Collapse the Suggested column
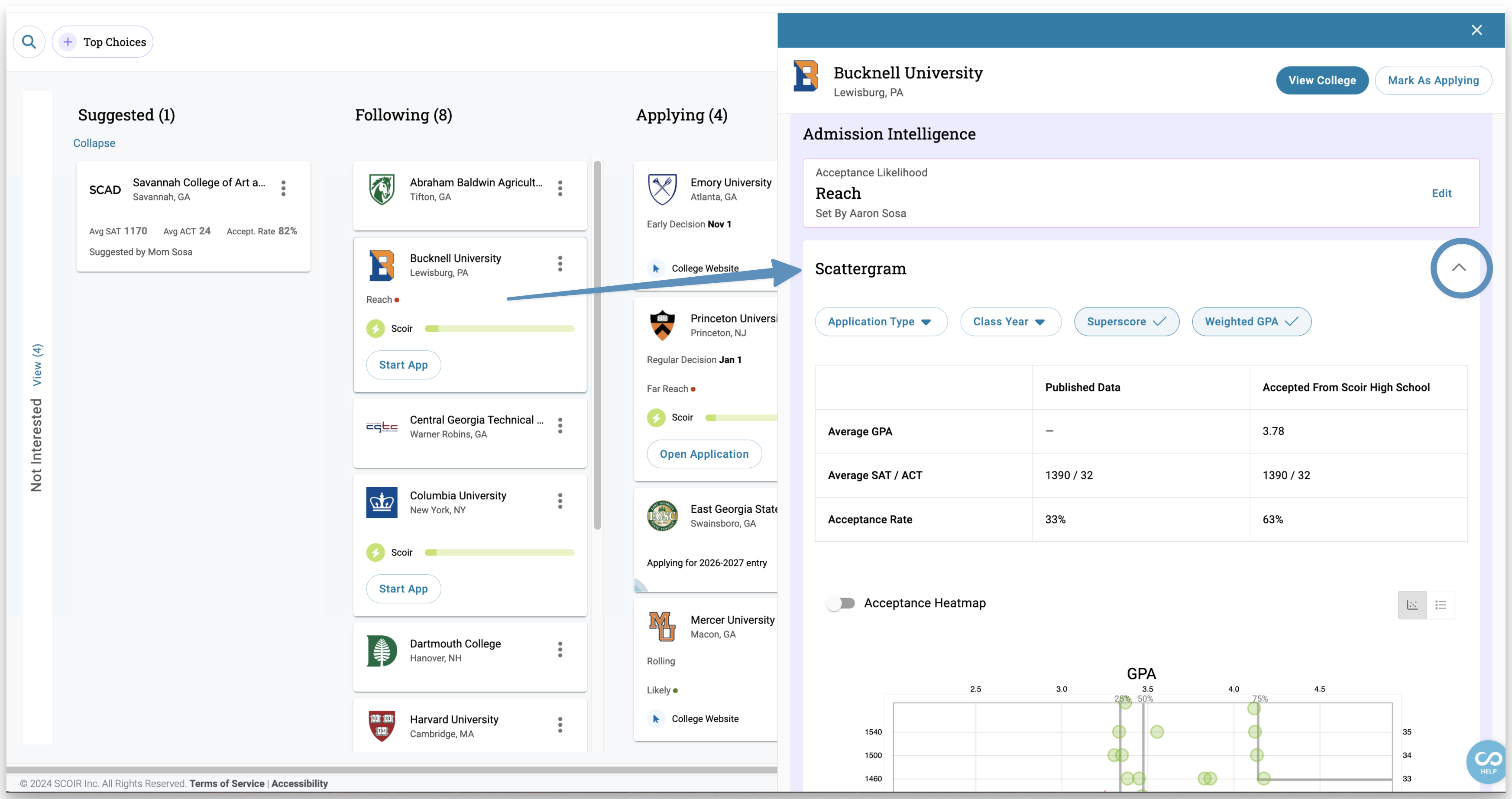 coord(94,143)
